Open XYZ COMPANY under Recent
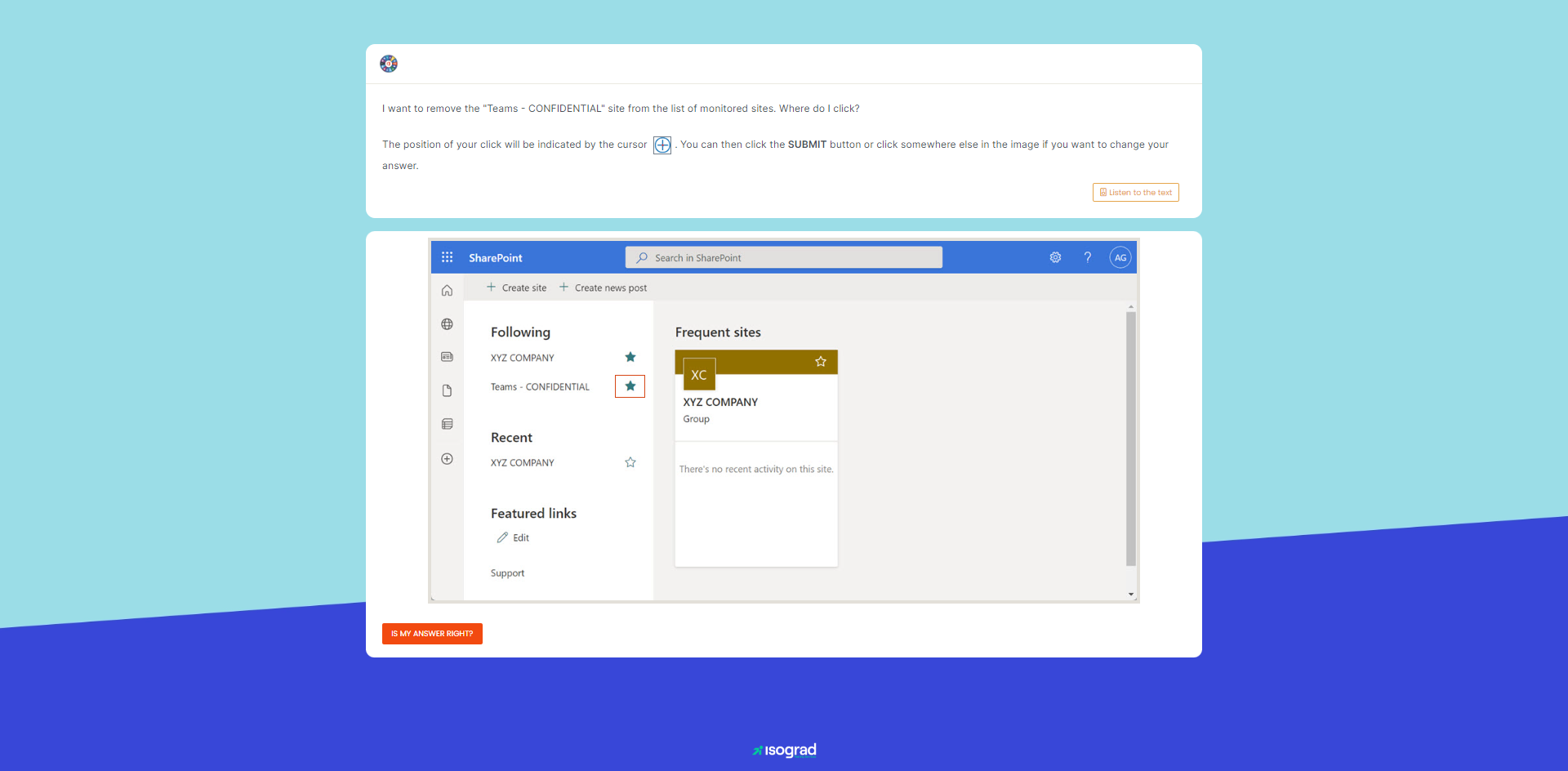Screen dimensions: 1568x771 522,462
